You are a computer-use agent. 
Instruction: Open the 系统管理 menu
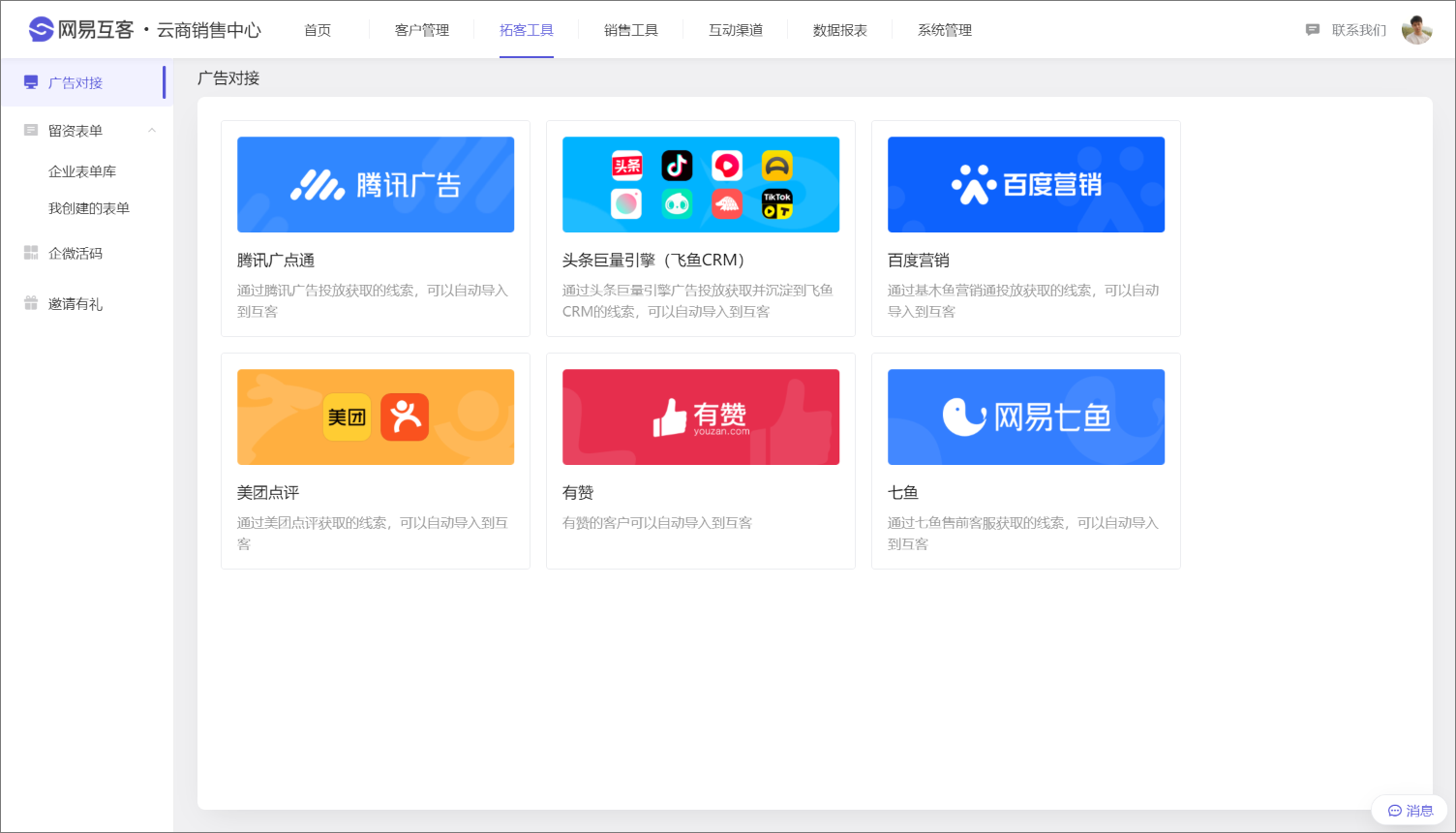(945, 30)
